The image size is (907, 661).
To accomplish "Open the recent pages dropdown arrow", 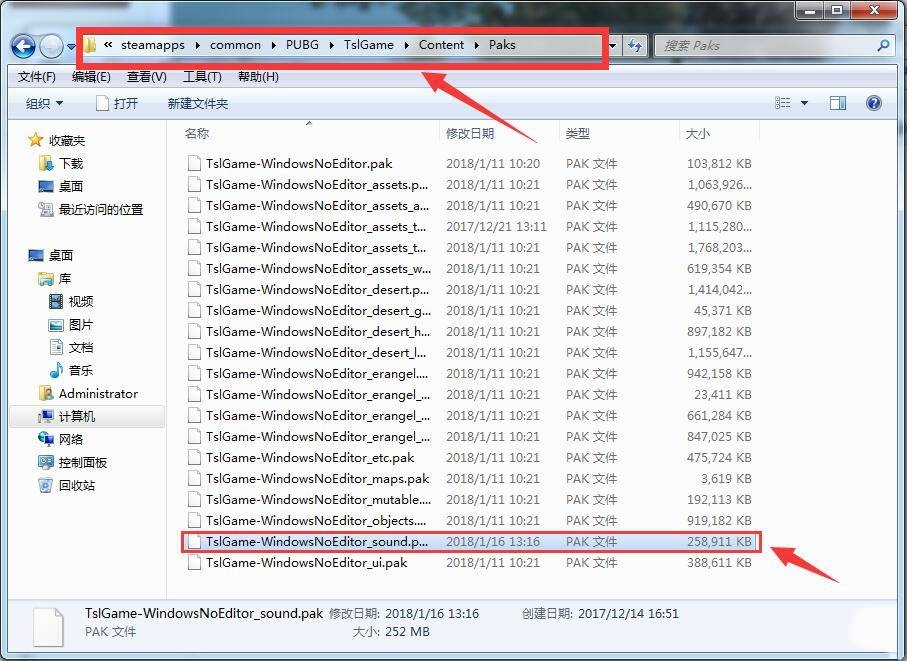I will (x=71, y=46).
